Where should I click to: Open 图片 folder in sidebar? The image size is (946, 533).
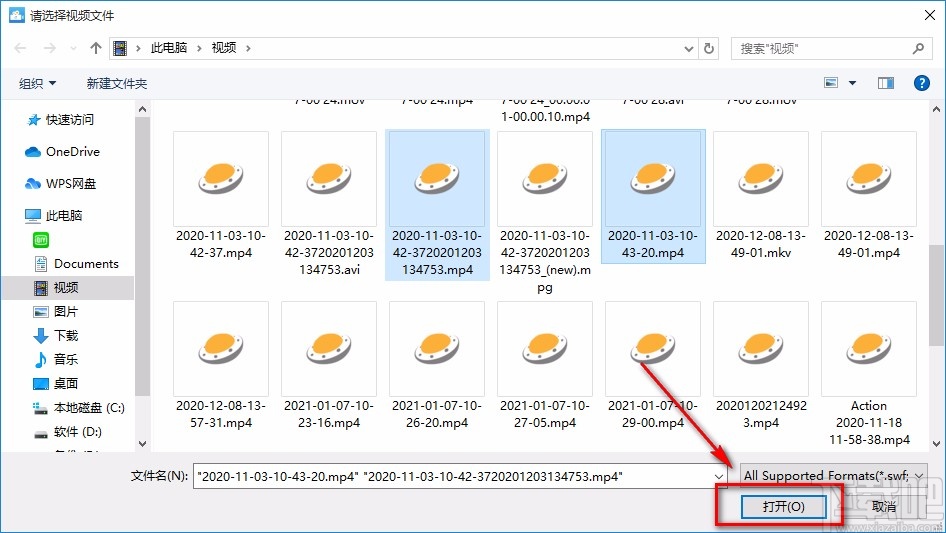pos(56,311)
